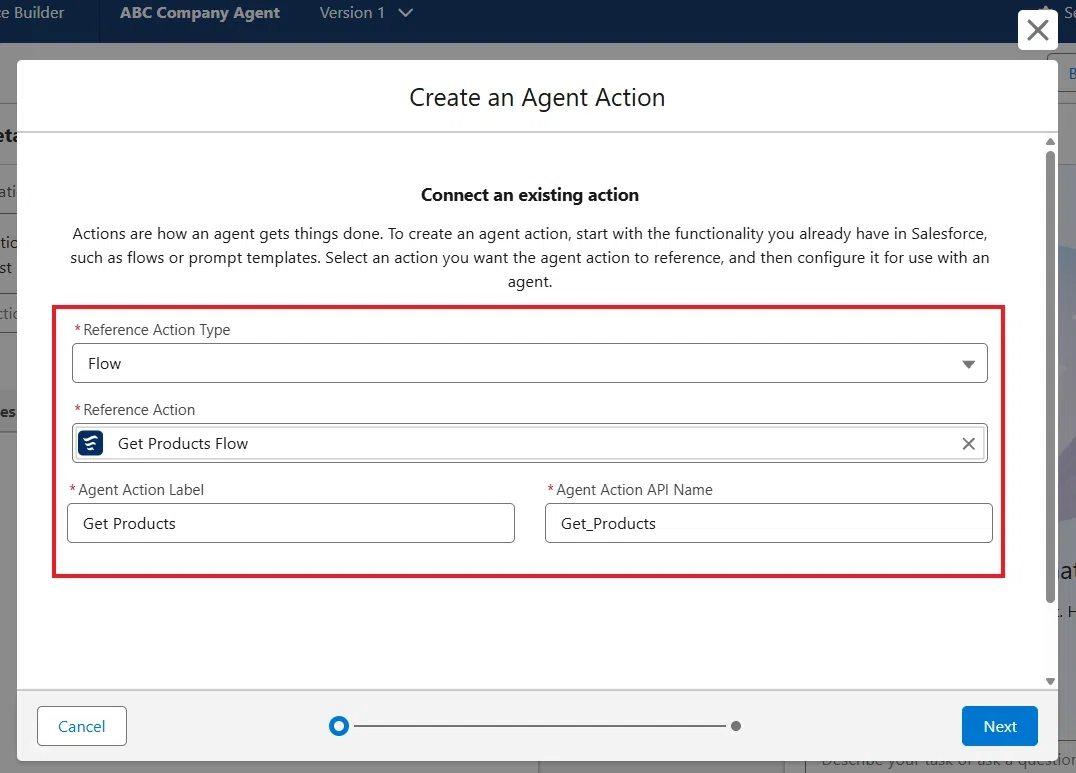This screenshot has width=1076, height=773.
Task: Open the Reference Action Type dropdown
Action: tap(529, 363)
